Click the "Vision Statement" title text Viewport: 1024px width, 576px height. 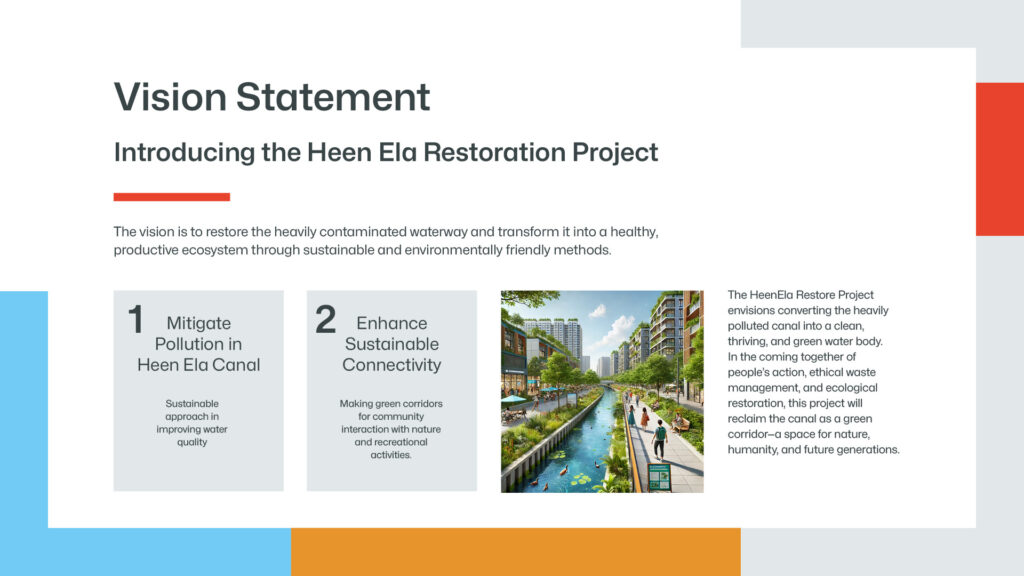pyautogui.click(x=272, y=97)
